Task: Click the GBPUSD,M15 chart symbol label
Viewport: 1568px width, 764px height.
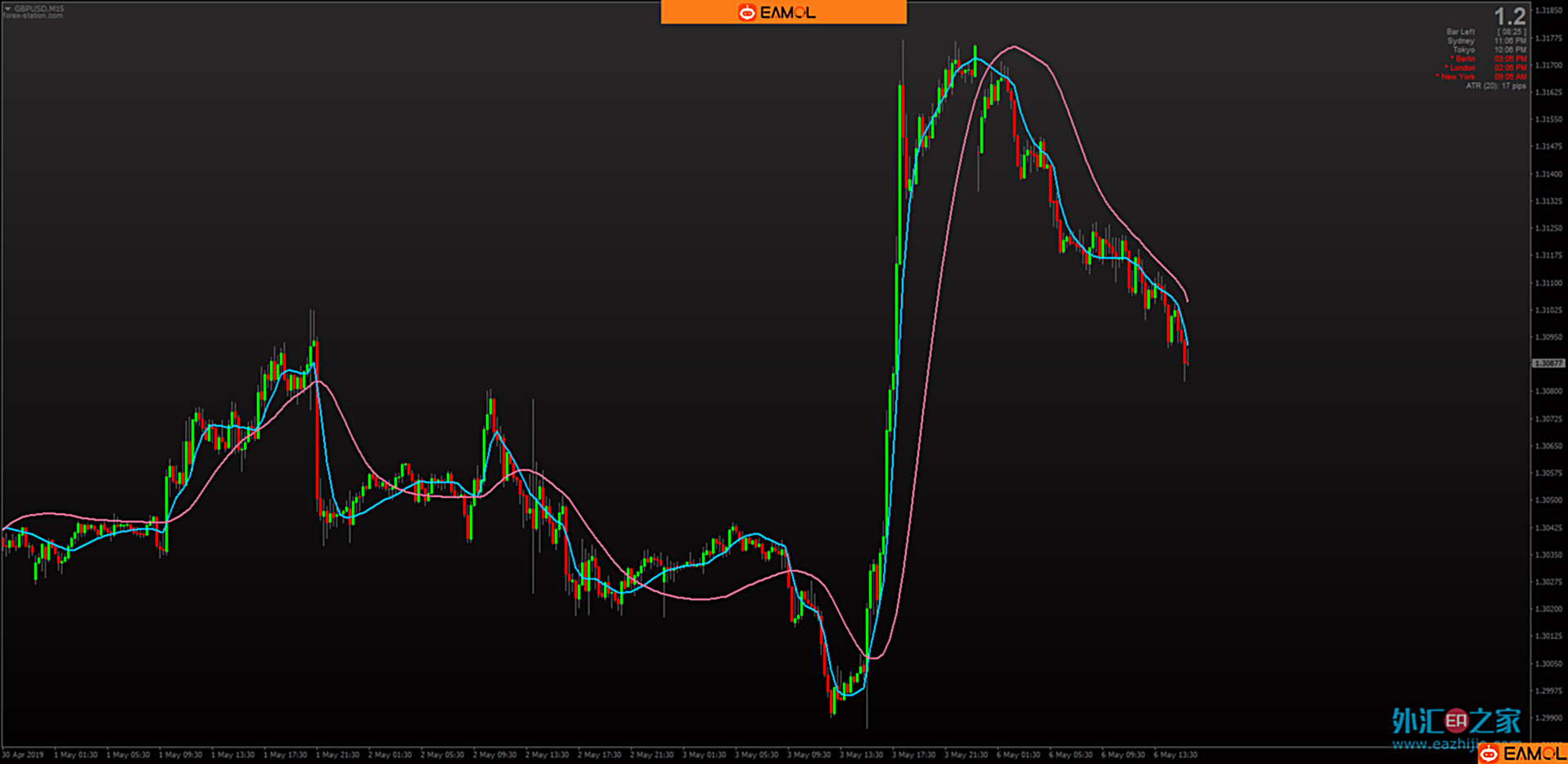Action: click(38, 8)
